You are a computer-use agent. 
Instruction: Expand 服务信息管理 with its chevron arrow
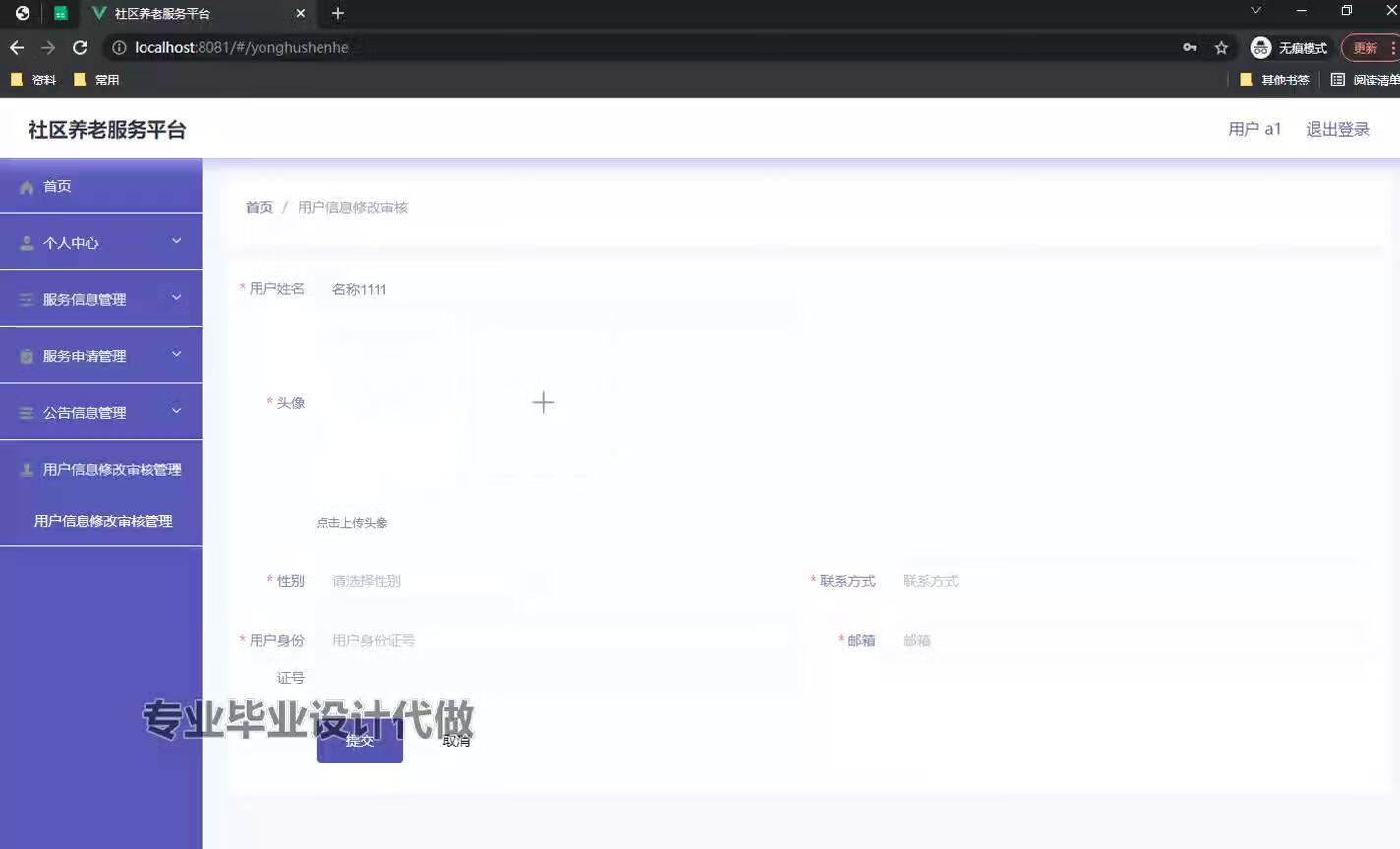[177, 297]
